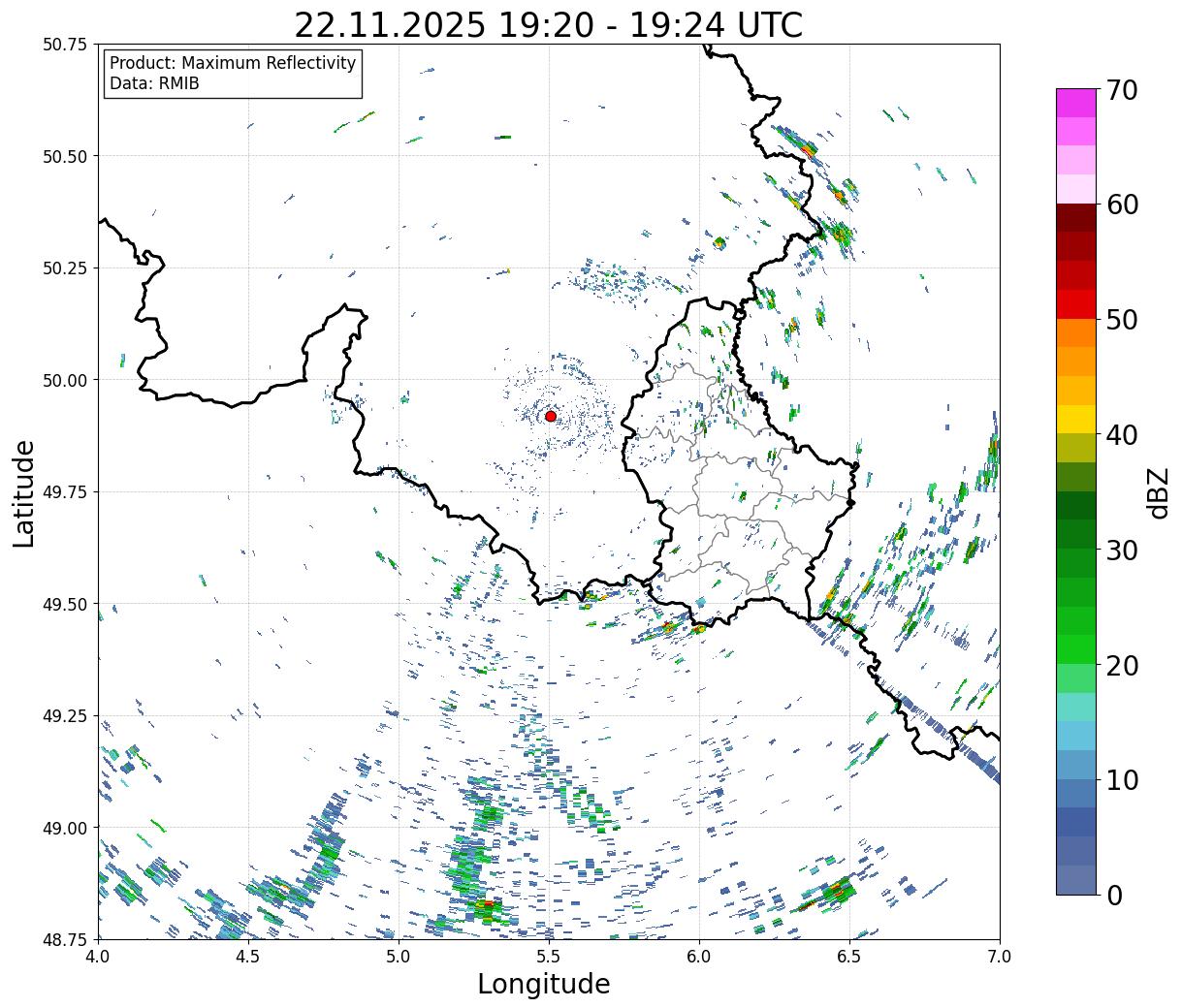
Task: Click the colorbar tick label 20
Action: pos(1122,666)
